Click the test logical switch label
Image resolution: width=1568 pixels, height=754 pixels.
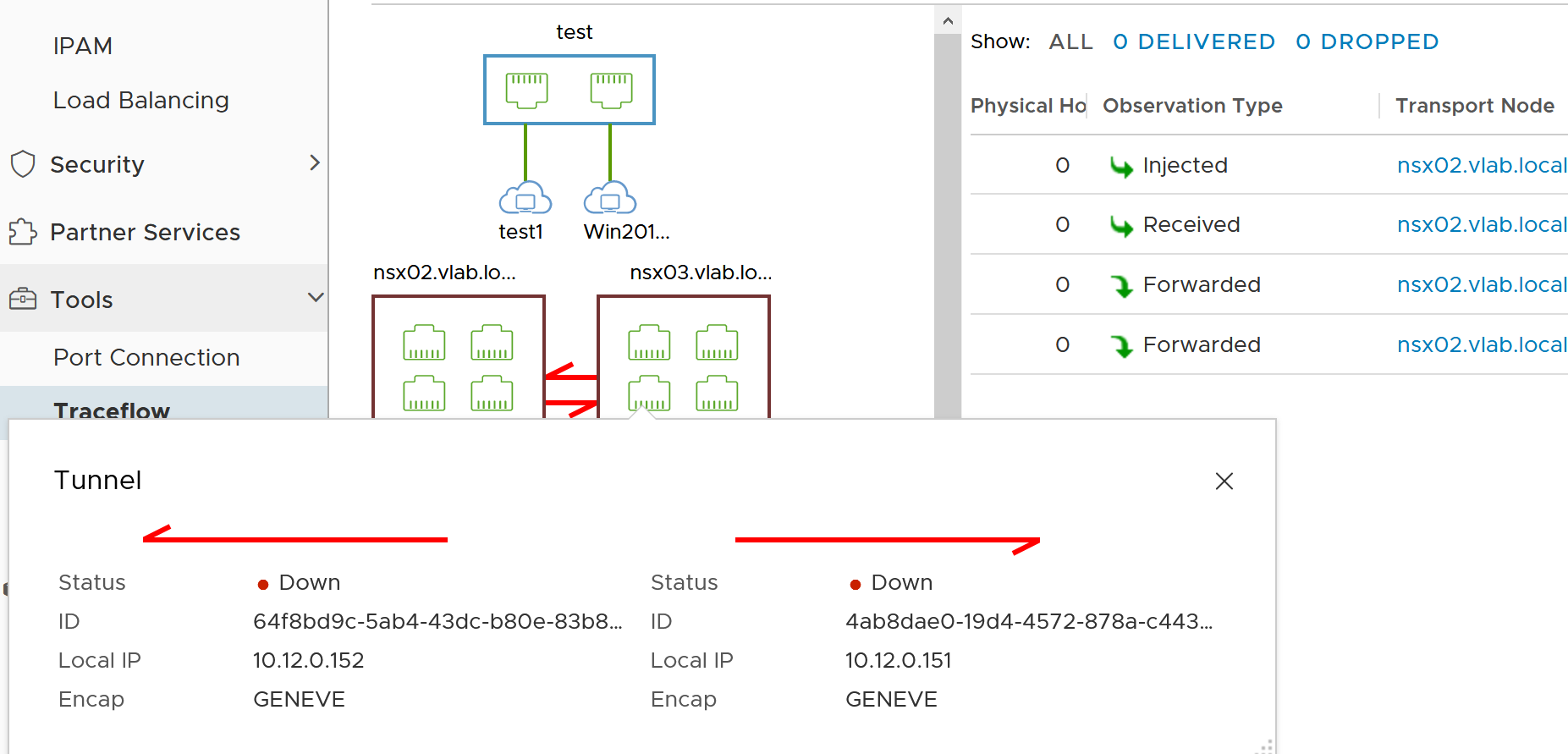click(574, 32)
